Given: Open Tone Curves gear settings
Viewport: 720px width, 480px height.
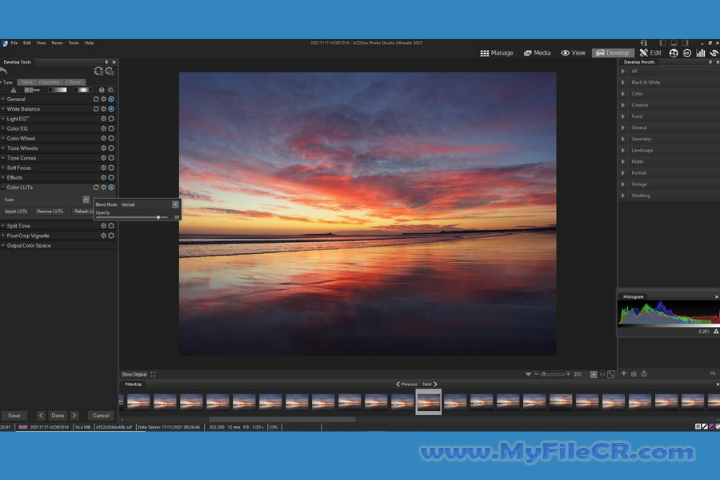Looking at the screenshot, I should click(x=104, y=158).
